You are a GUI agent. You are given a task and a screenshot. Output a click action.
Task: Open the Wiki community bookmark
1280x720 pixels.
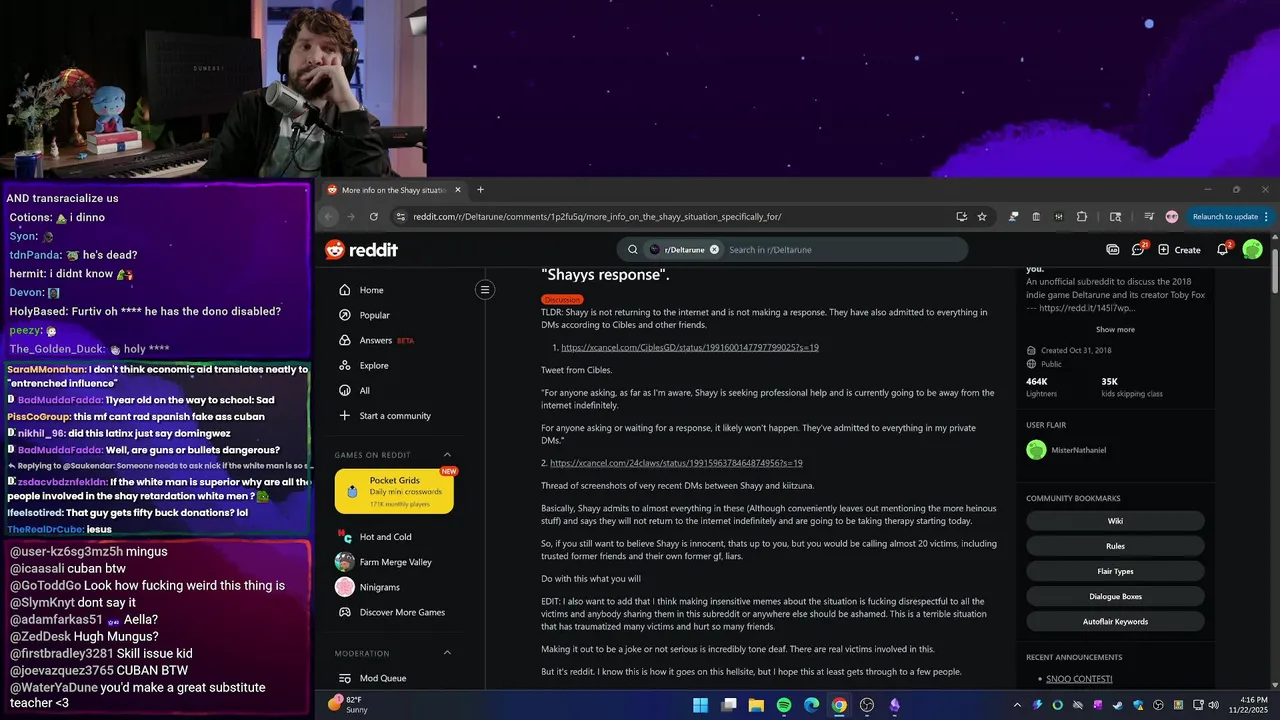click(x=1115, y=521)
